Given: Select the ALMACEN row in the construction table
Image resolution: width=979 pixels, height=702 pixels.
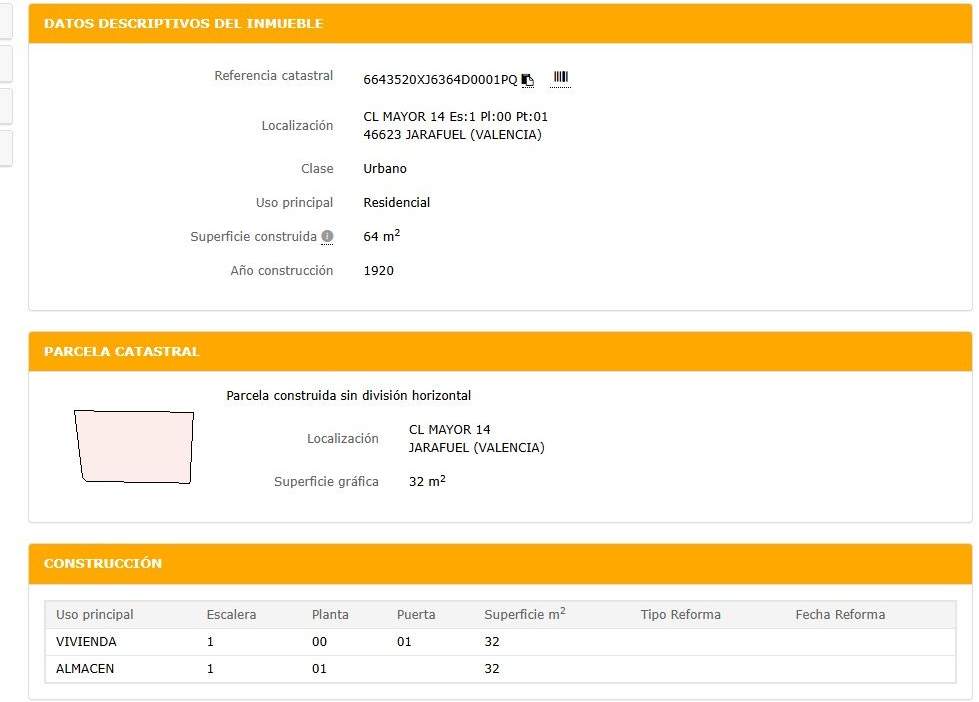Looking at the screenshot, I should tap(85, 668).
